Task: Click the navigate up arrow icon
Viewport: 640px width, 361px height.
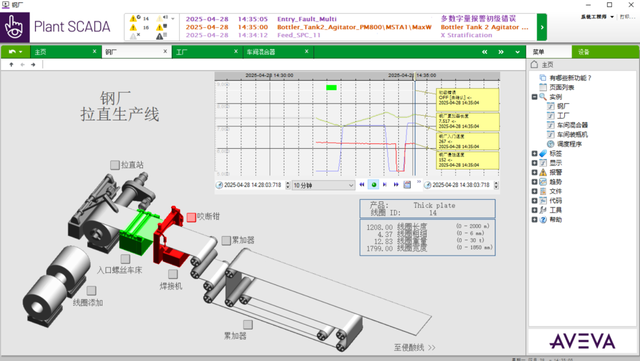Action: (11, 65)
